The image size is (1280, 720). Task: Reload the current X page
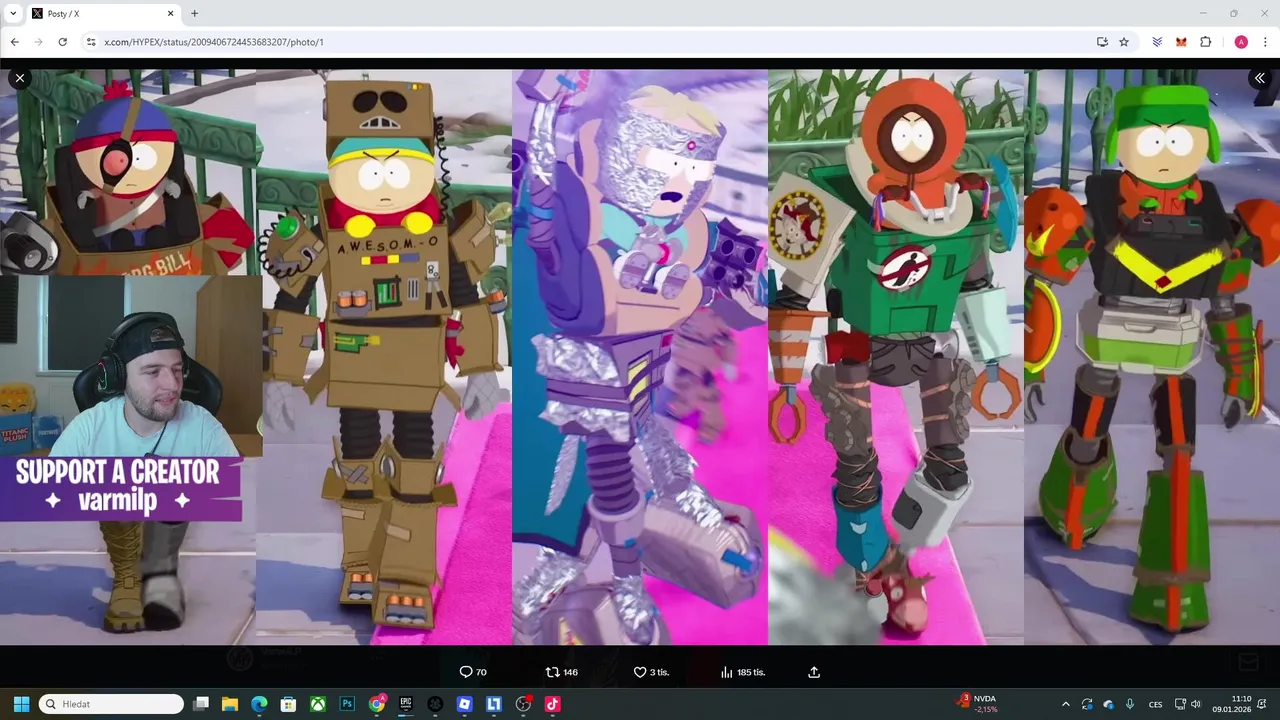click(x=62, y=42)
